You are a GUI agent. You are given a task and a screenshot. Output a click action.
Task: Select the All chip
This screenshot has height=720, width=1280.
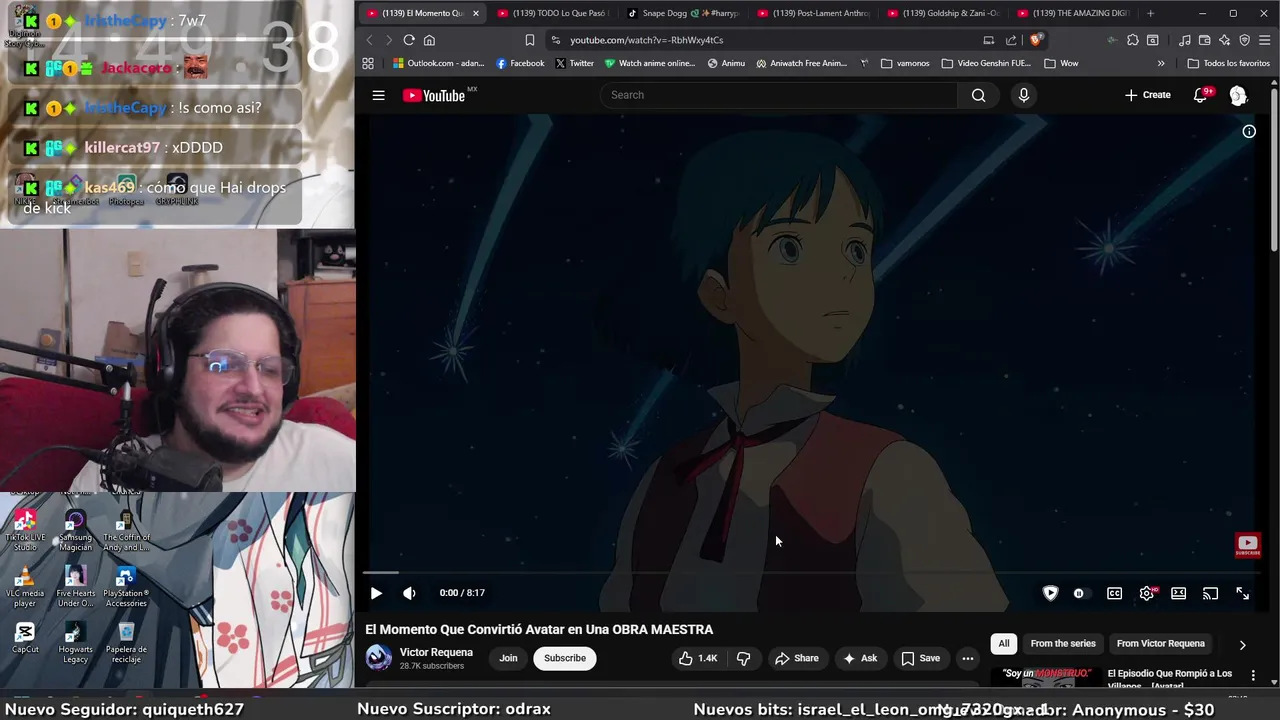point(1004,644)
